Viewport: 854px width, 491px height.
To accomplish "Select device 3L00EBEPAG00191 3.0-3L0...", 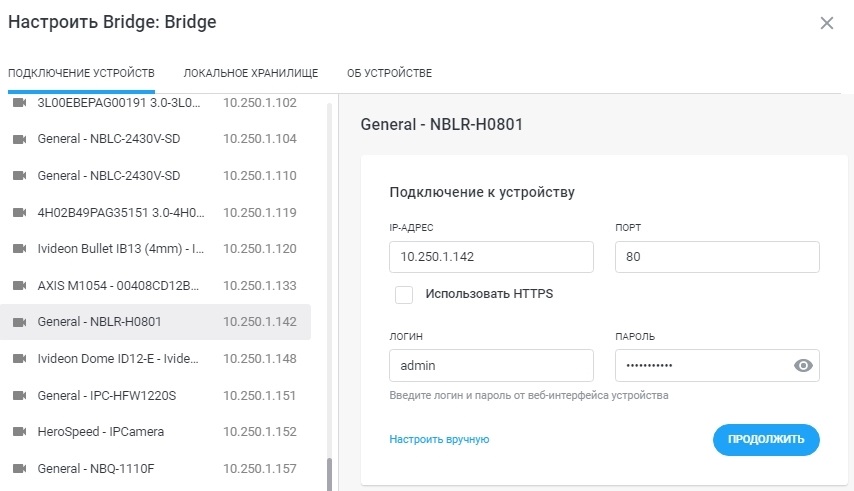I will point(119,103).
